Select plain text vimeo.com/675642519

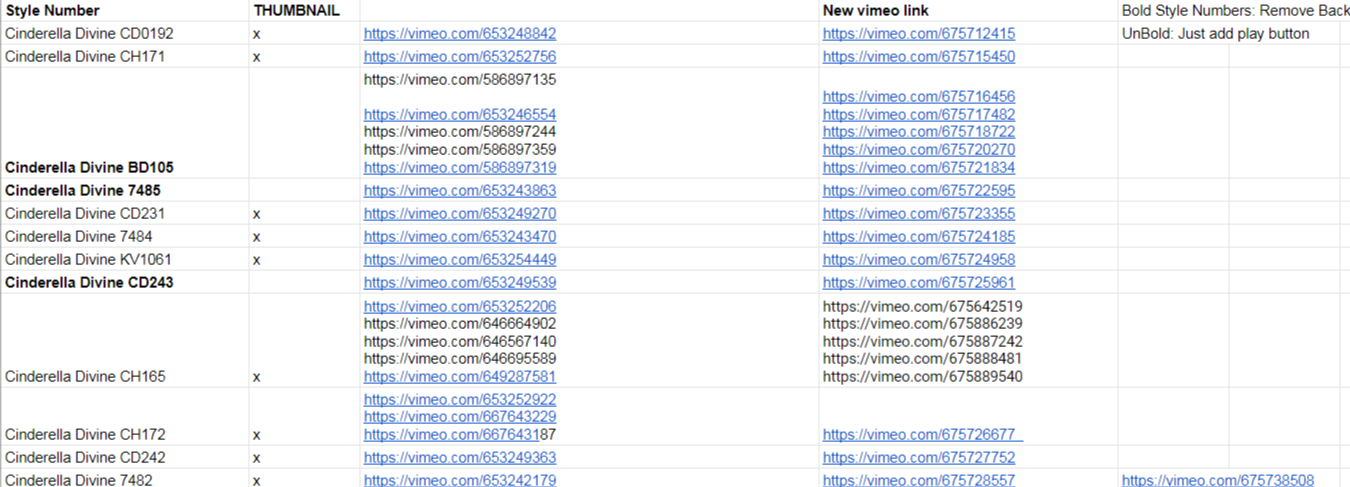pos(923,307)
